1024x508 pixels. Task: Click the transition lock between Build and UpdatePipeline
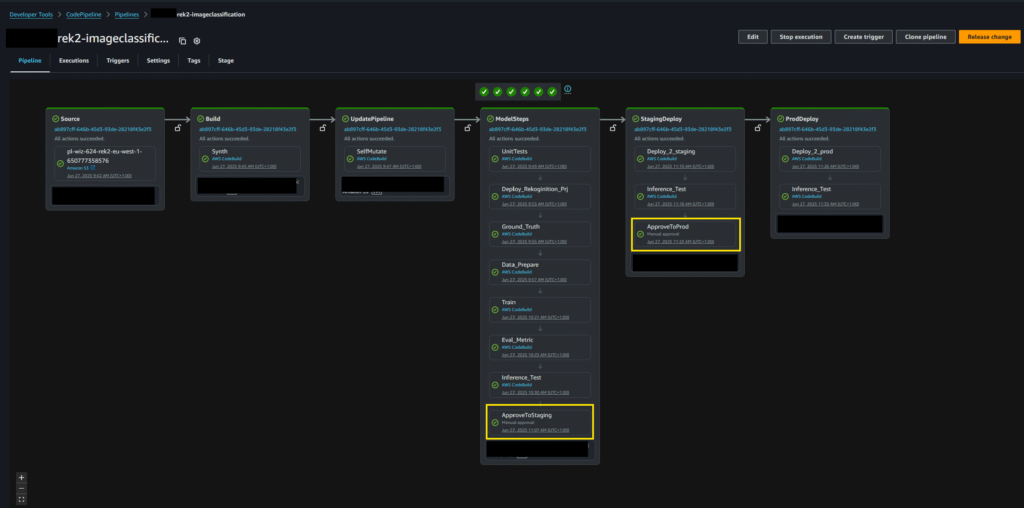(x=322, y=128)
